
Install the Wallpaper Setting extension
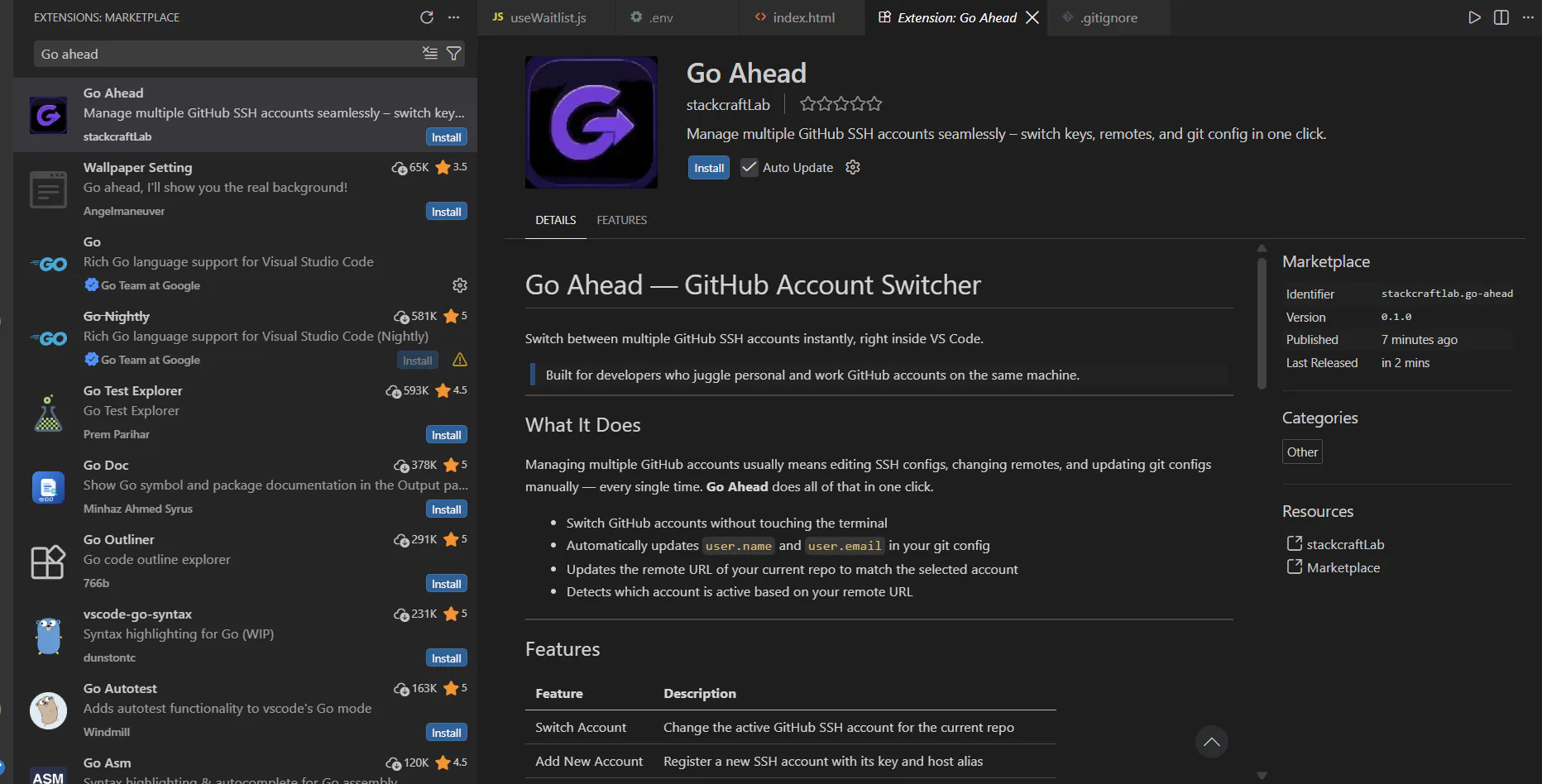447,212
